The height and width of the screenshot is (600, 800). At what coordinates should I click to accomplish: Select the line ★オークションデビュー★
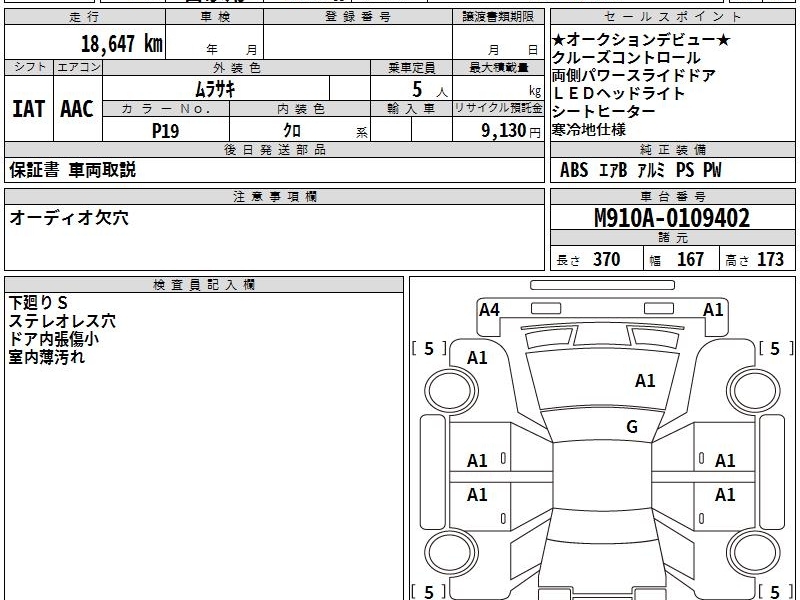click(641, 40)
